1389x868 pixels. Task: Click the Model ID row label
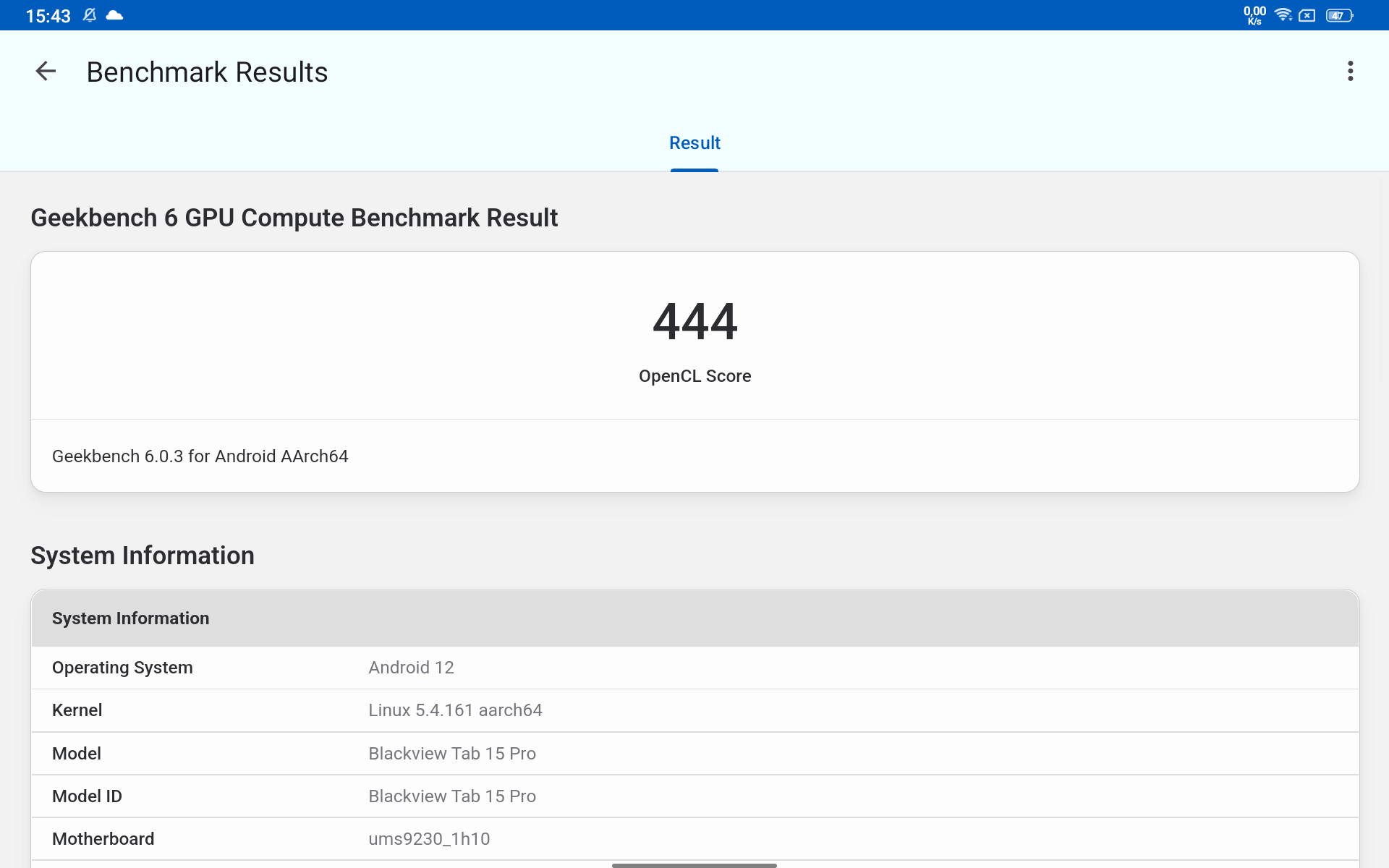[x=87, y=796]
